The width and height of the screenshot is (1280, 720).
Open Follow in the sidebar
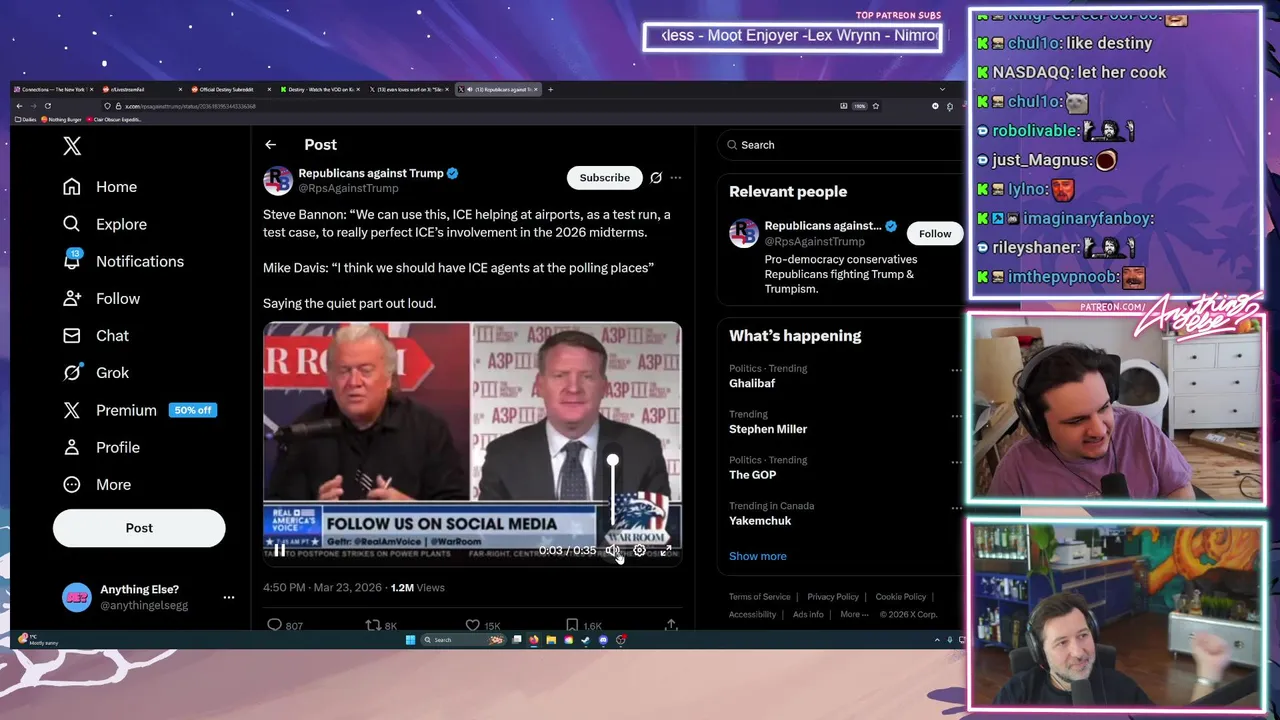click(101, 298)
